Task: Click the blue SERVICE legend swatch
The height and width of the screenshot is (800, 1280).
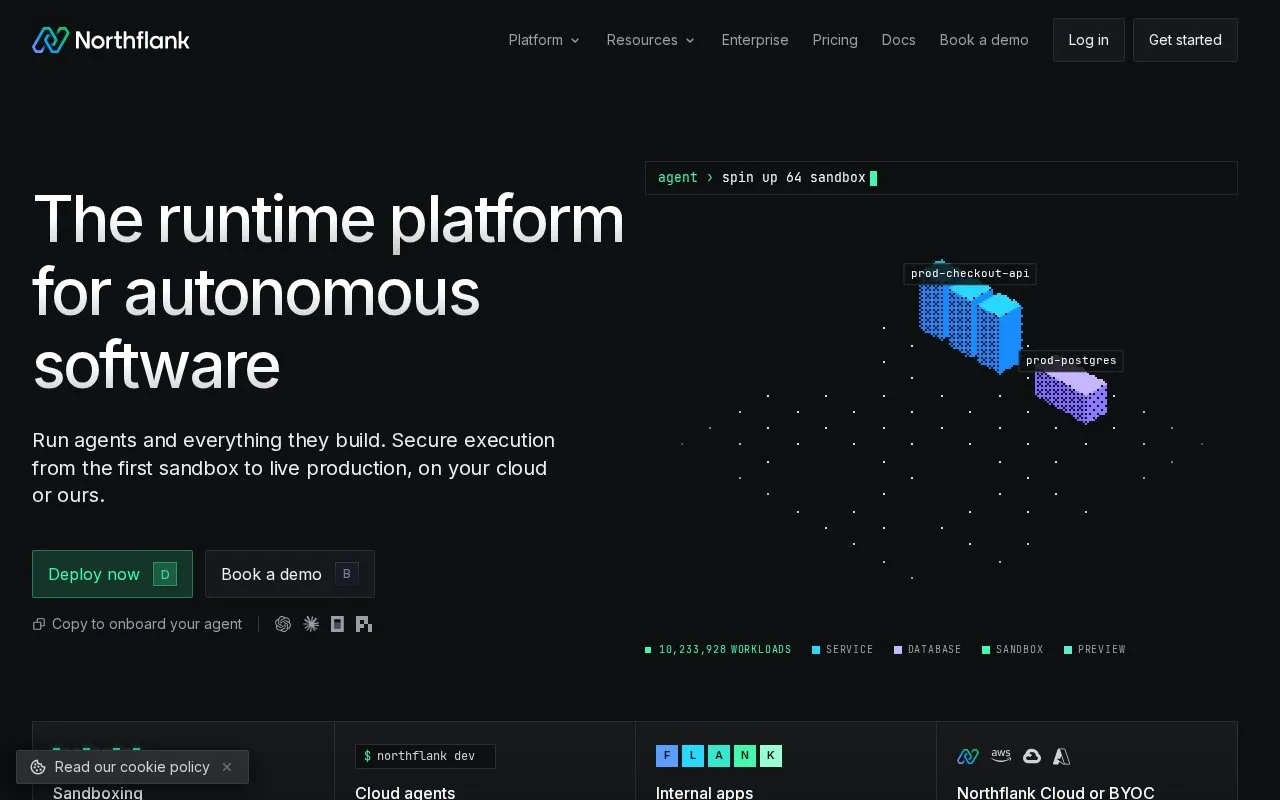Action: click(x=816, y=650)
